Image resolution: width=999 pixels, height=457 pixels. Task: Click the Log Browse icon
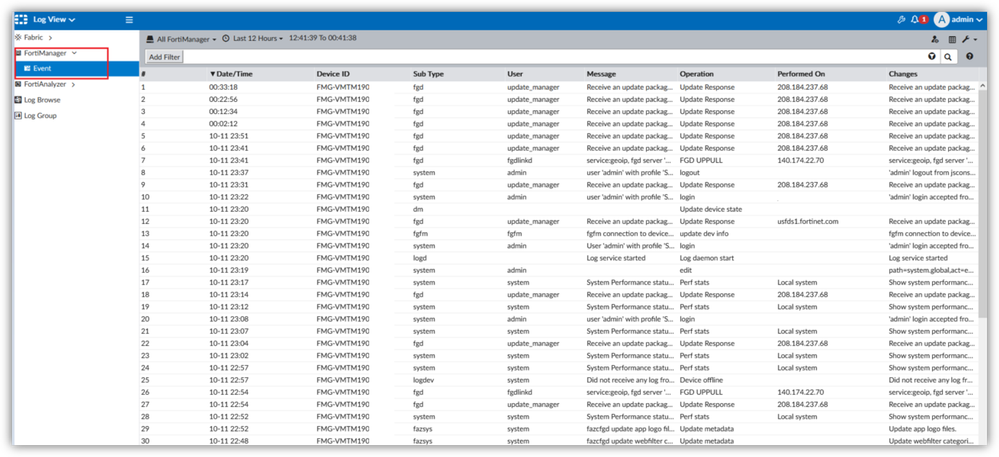click(18, 100)
